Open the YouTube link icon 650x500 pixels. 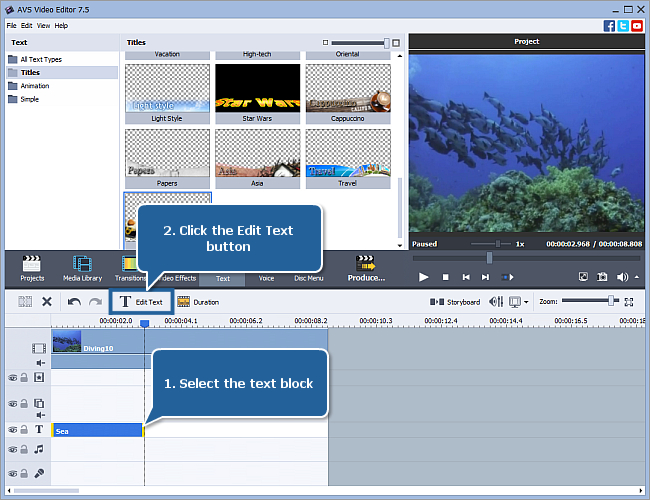(x=637, y=26)
